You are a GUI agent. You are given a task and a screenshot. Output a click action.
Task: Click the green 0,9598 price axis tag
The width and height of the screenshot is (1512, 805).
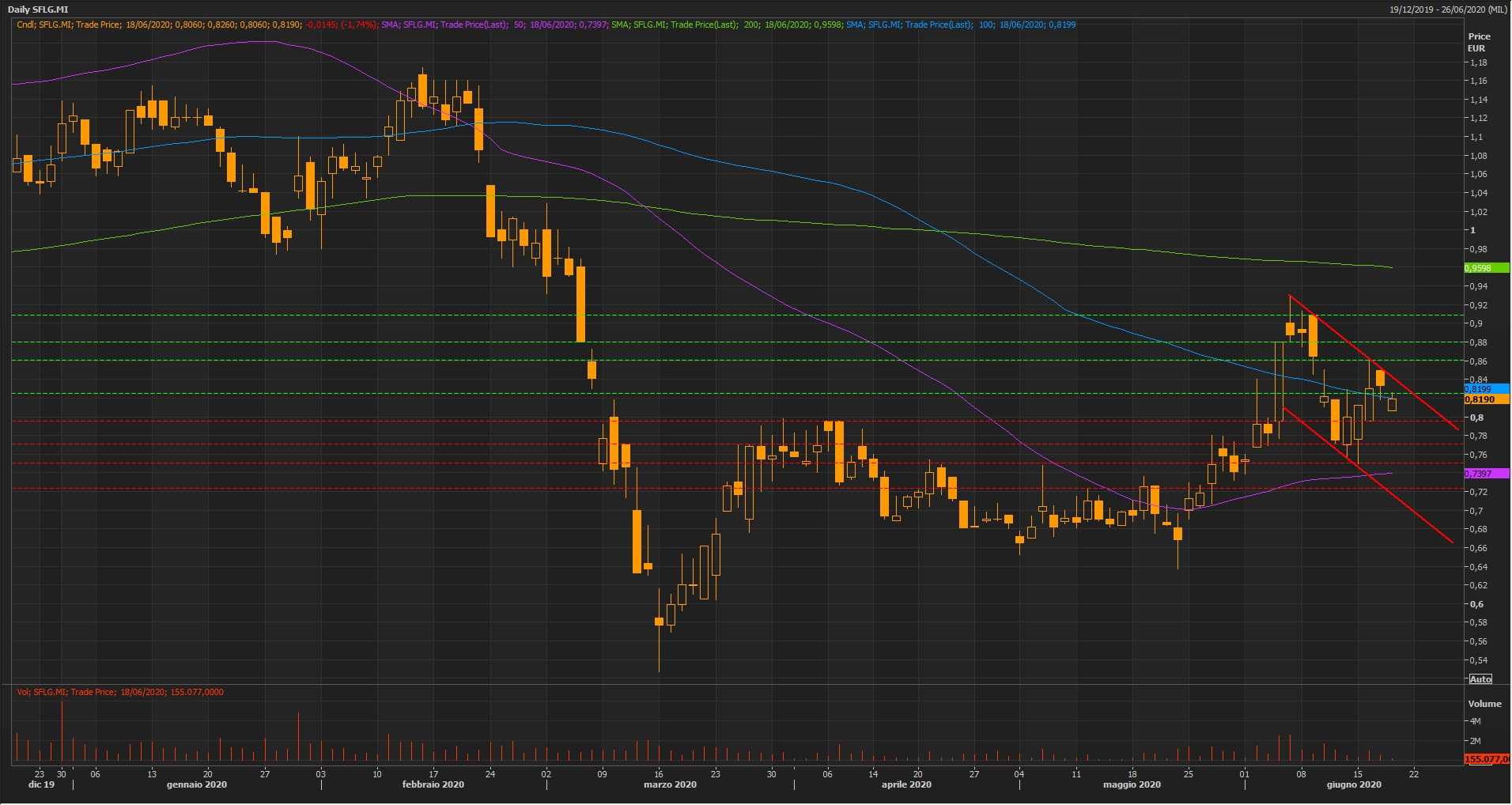click(1486, 268)
